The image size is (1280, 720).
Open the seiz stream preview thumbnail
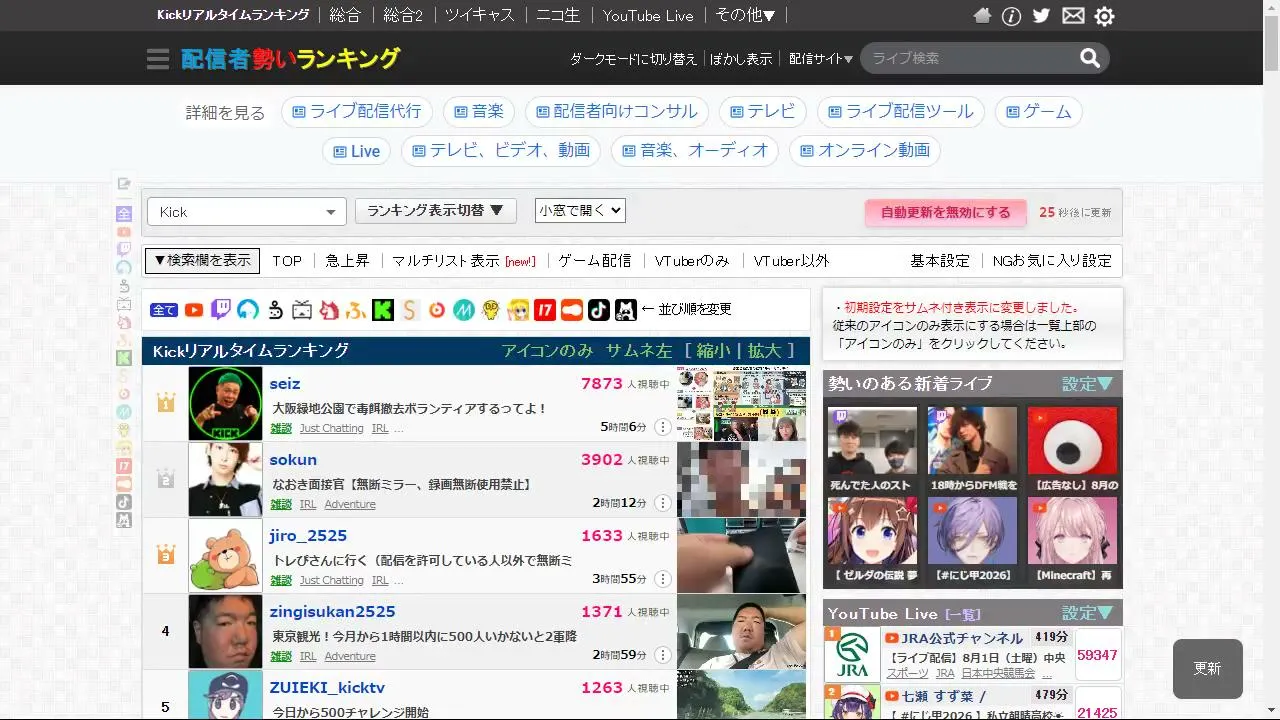pyautogui.click(x=741, y=404)
